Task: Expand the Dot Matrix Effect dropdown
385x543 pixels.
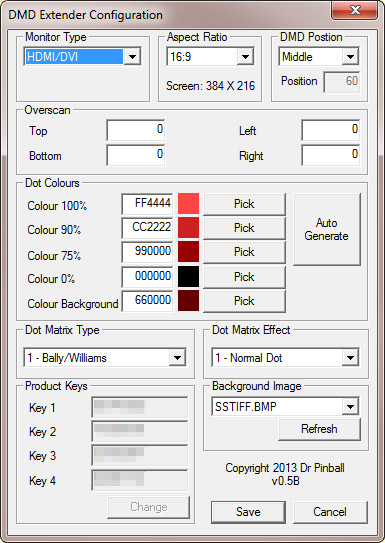Action: [285, 358]
